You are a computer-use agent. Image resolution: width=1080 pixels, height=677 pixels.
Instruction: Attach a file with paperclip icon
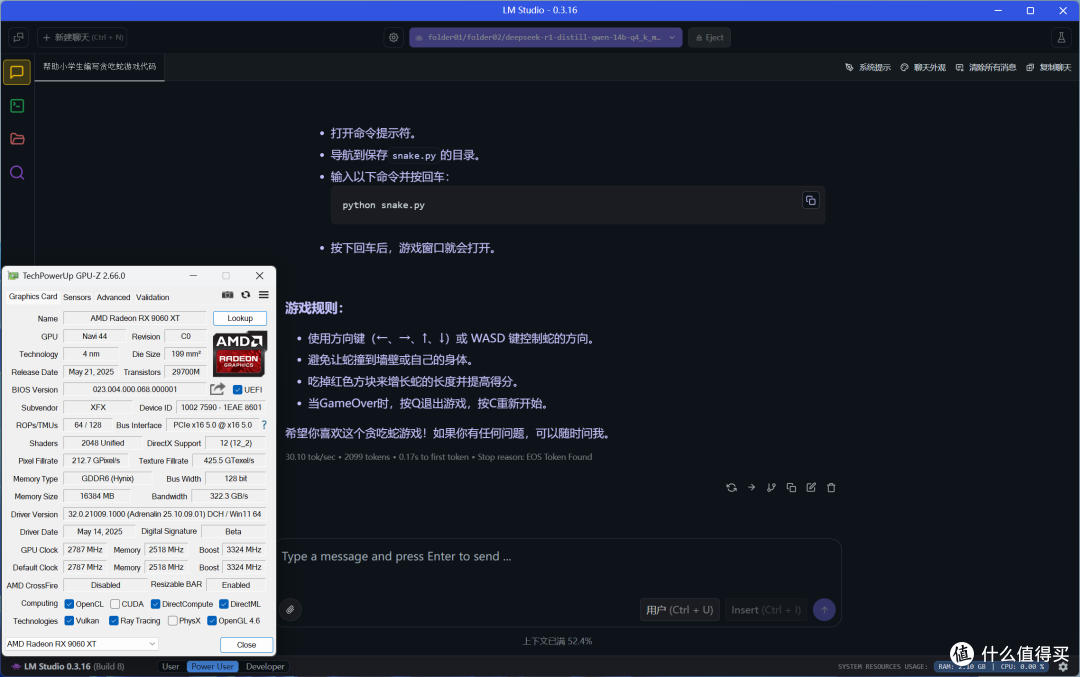291,610
